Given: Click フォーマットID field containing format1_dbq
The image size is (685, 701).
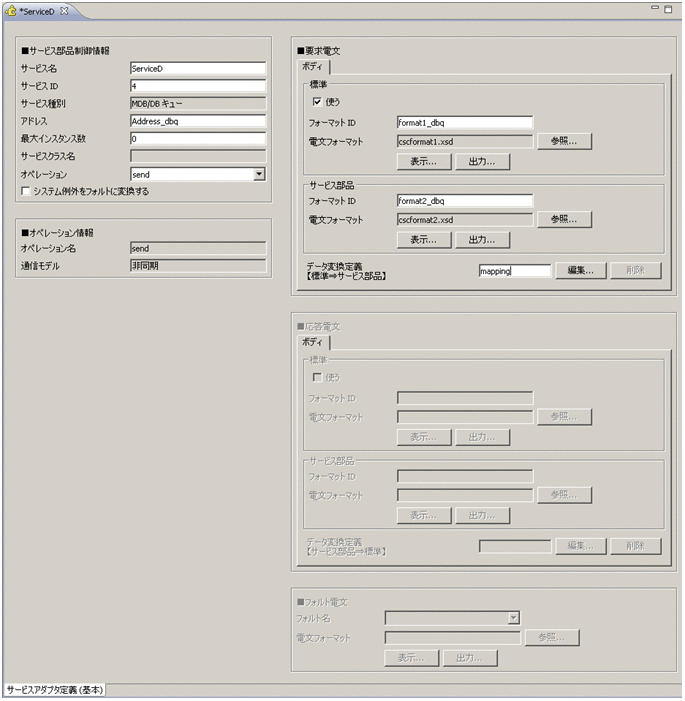Looking at the screenshot, I should point(464,123).
